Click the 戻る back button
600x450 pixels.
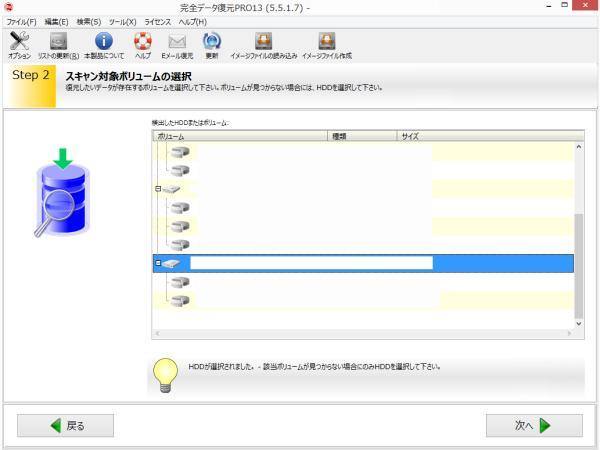coord(65,425)
